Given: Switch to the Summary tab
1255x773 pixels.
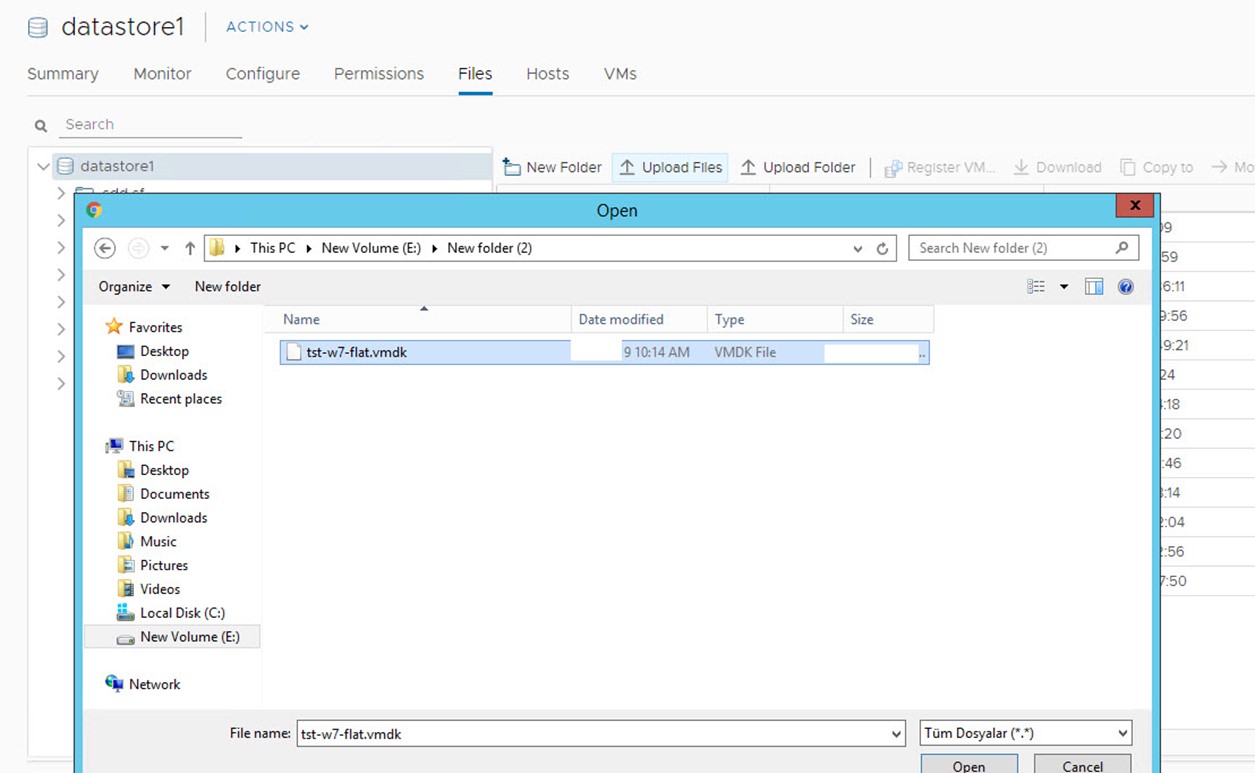Looking at the screenshot, I should pos(63,74).
